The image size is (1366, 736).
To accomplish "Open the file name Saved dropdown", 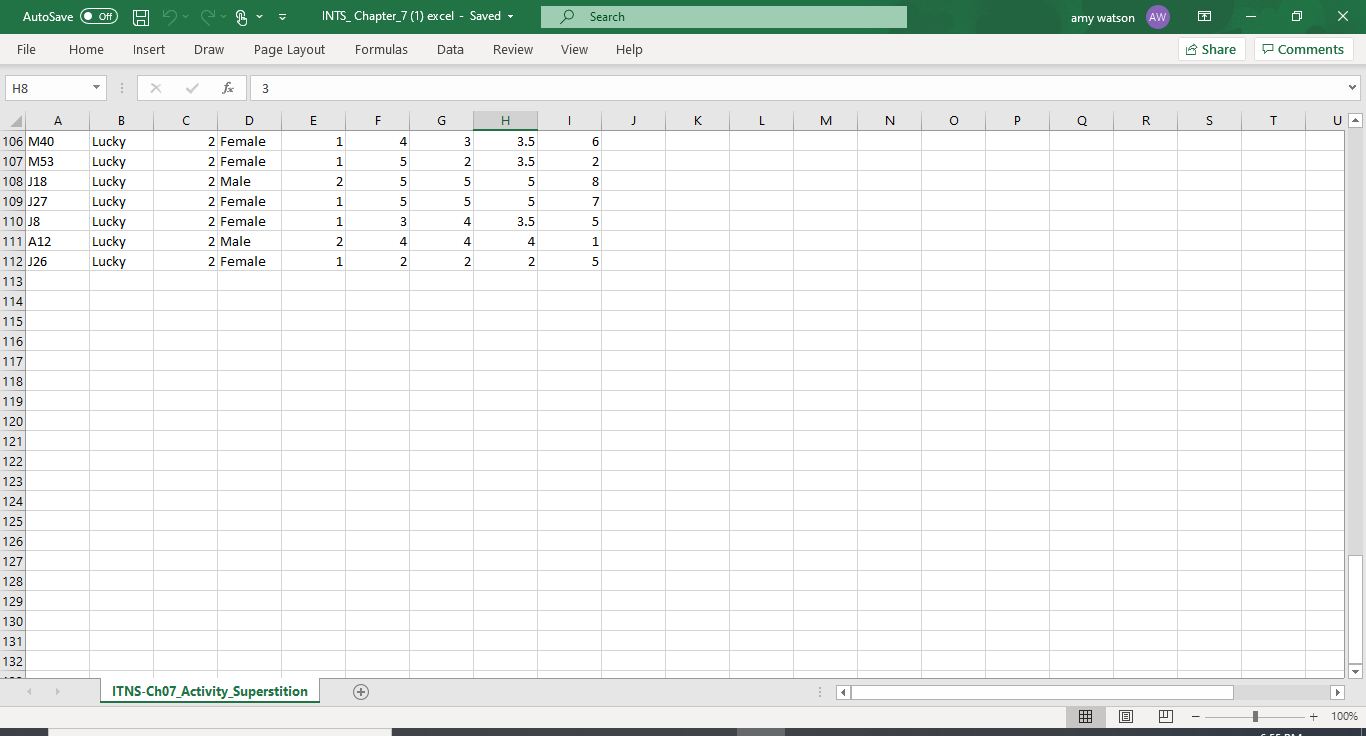I will pyautogui.click(x=511, y=17).
